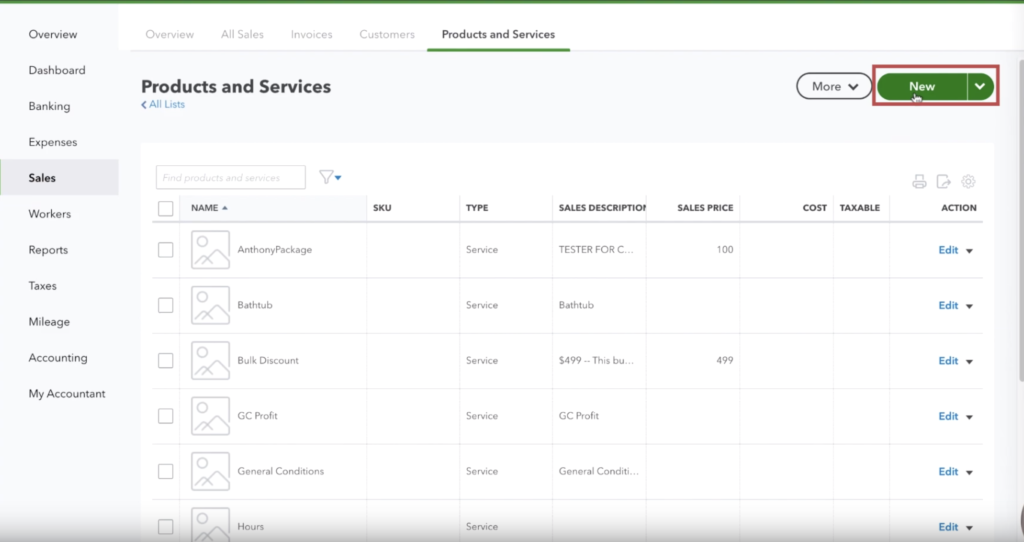Check the AnthonyPackage row checkbox

pyautogui.click(x=166, y=250)
